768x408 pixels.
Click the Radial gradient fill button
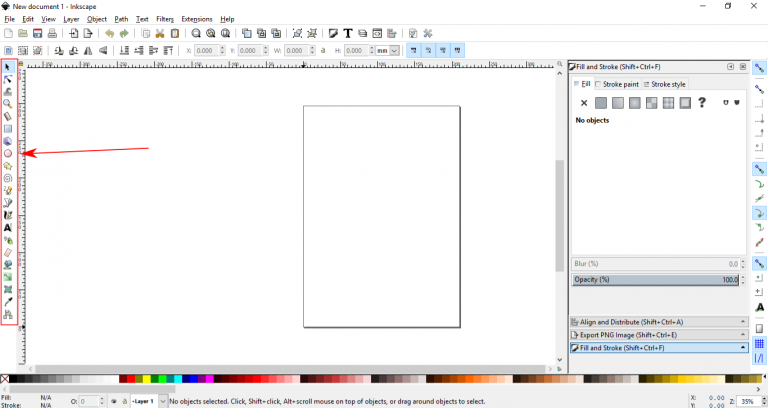(635, 103)
